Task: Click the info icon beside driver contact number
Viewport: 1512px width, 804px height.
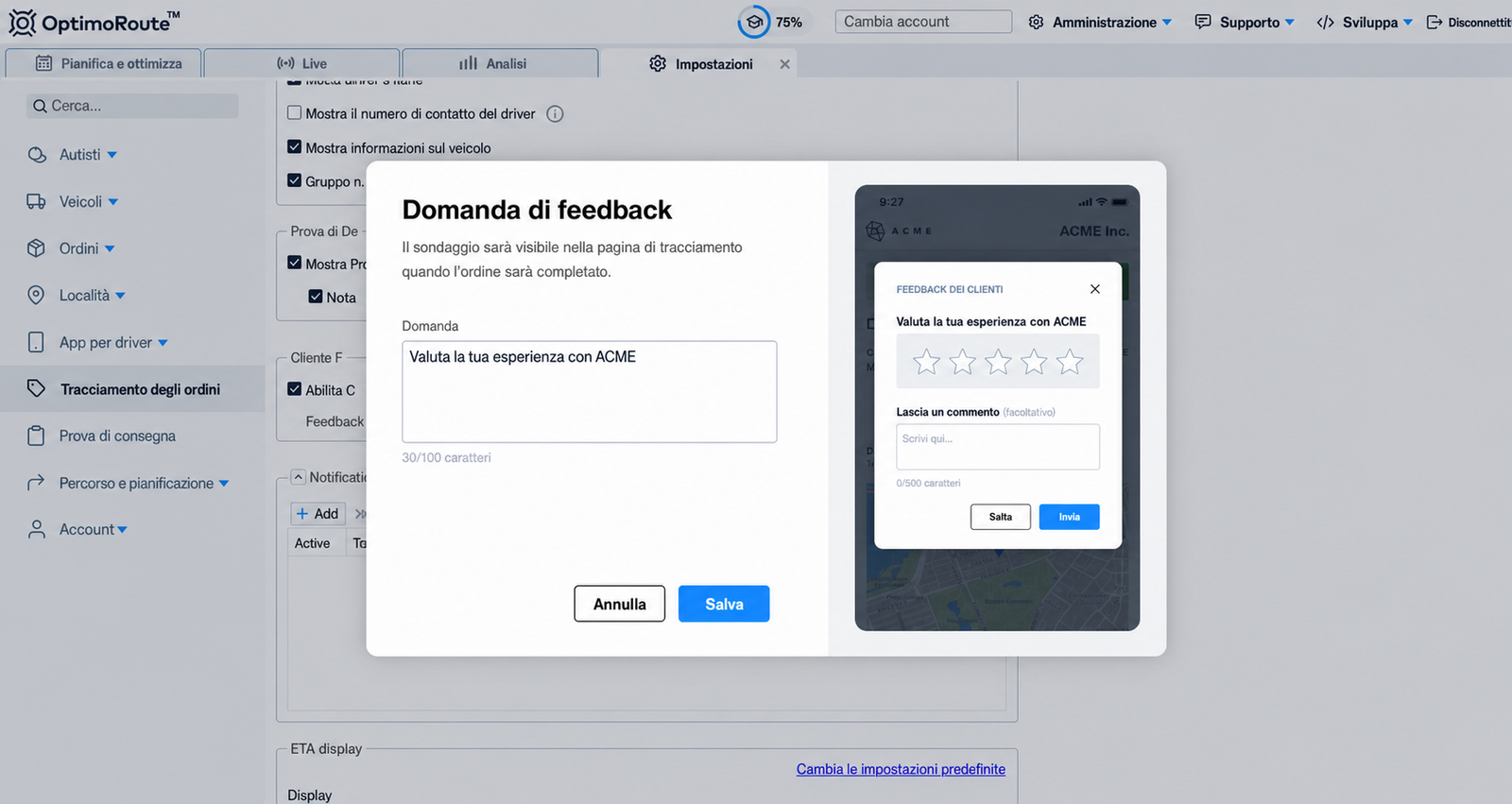Action: point(555,113)
